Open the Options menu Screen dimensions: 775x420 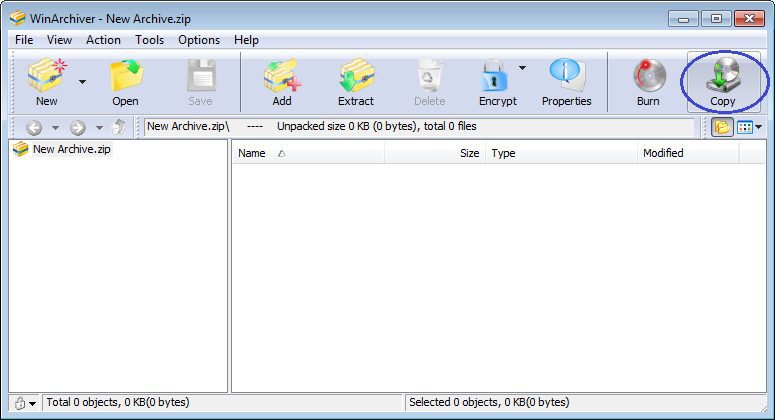tap(199, 40)
